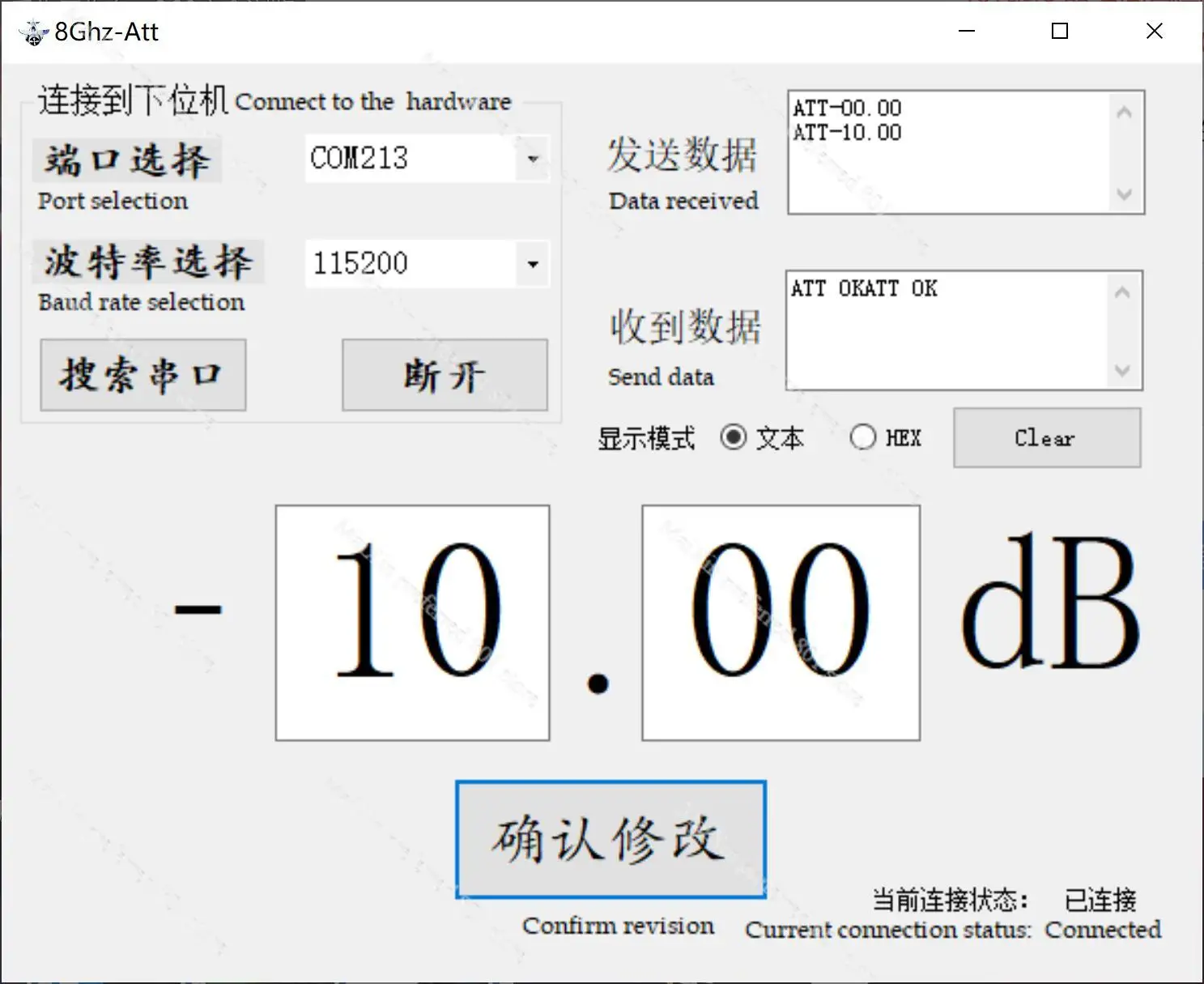Click the 搜索串口 search serial port button
The image size is (1204, 984).
pyautogui.click(x=143, y=375)
